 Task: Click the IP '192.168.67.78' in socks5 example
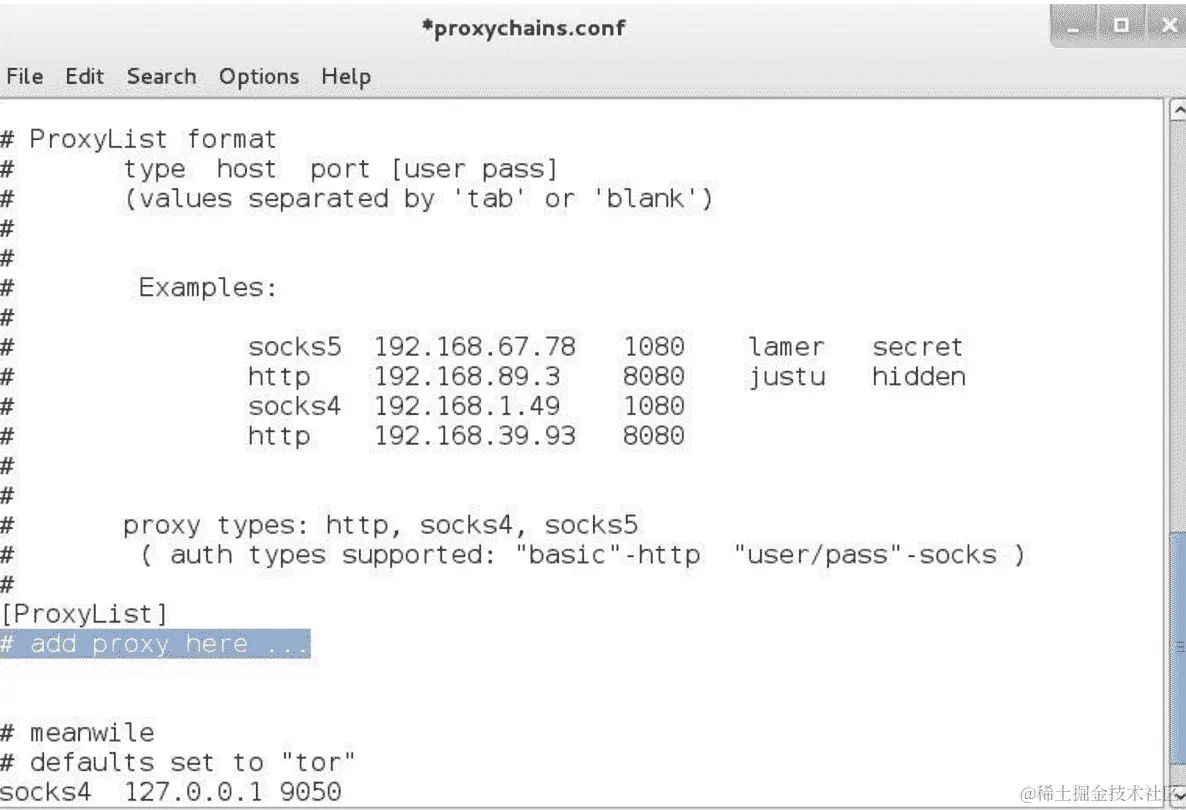(x=475, y=346)
